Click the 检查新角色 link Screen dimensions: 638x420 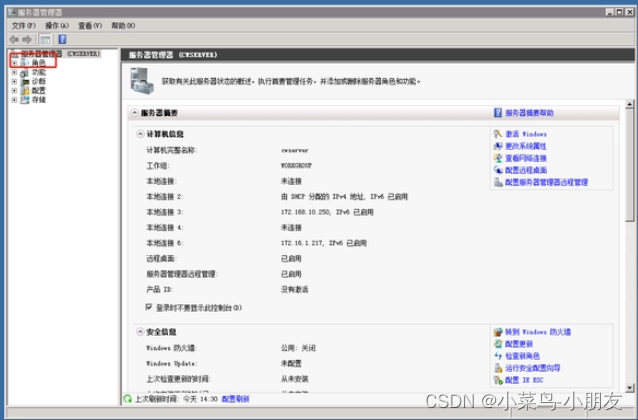522,356
